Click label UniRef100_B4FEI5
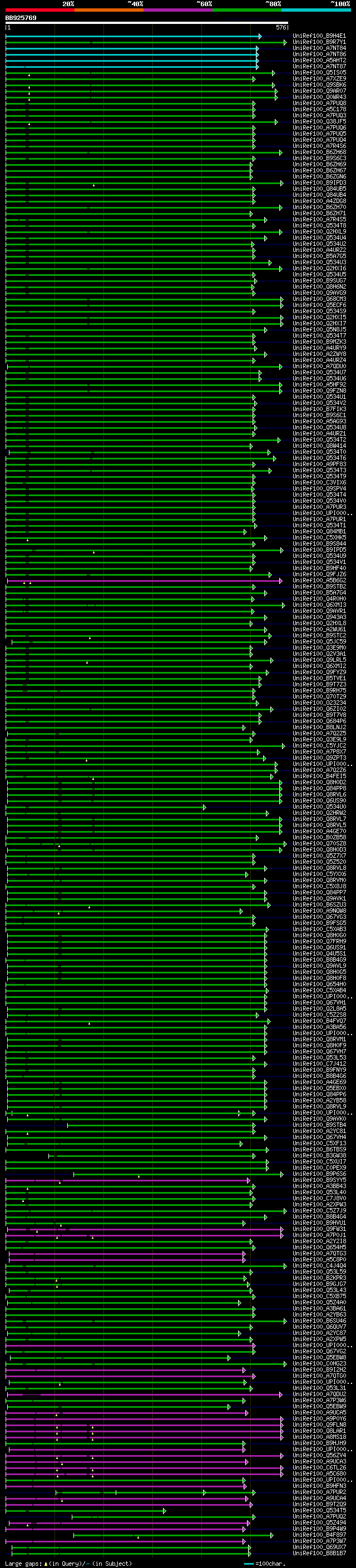The width and height of the screenshot is (356, 1568). click(319, 776)
